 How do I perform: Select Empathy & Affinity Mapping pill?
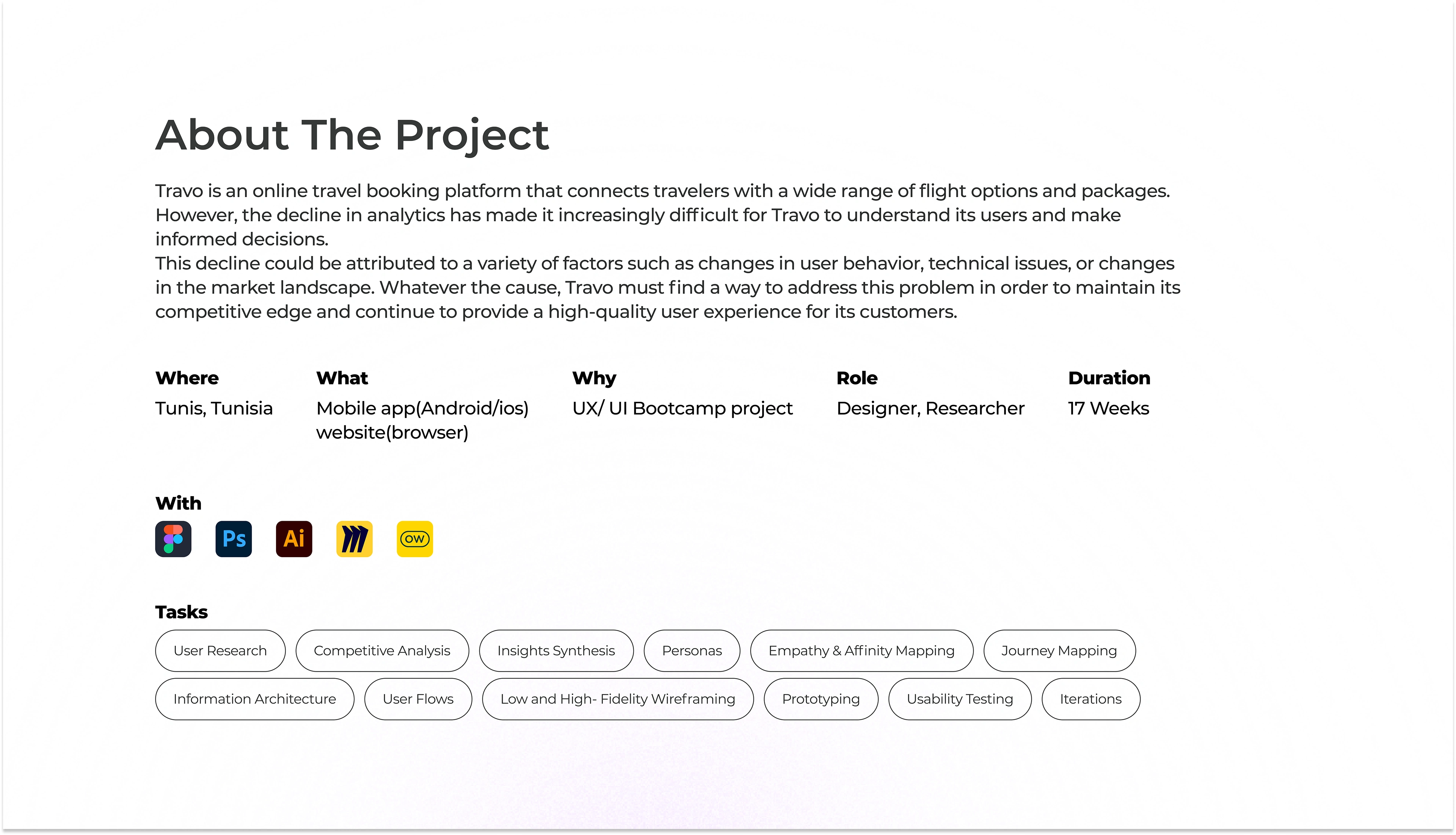[x=862, y=651]
